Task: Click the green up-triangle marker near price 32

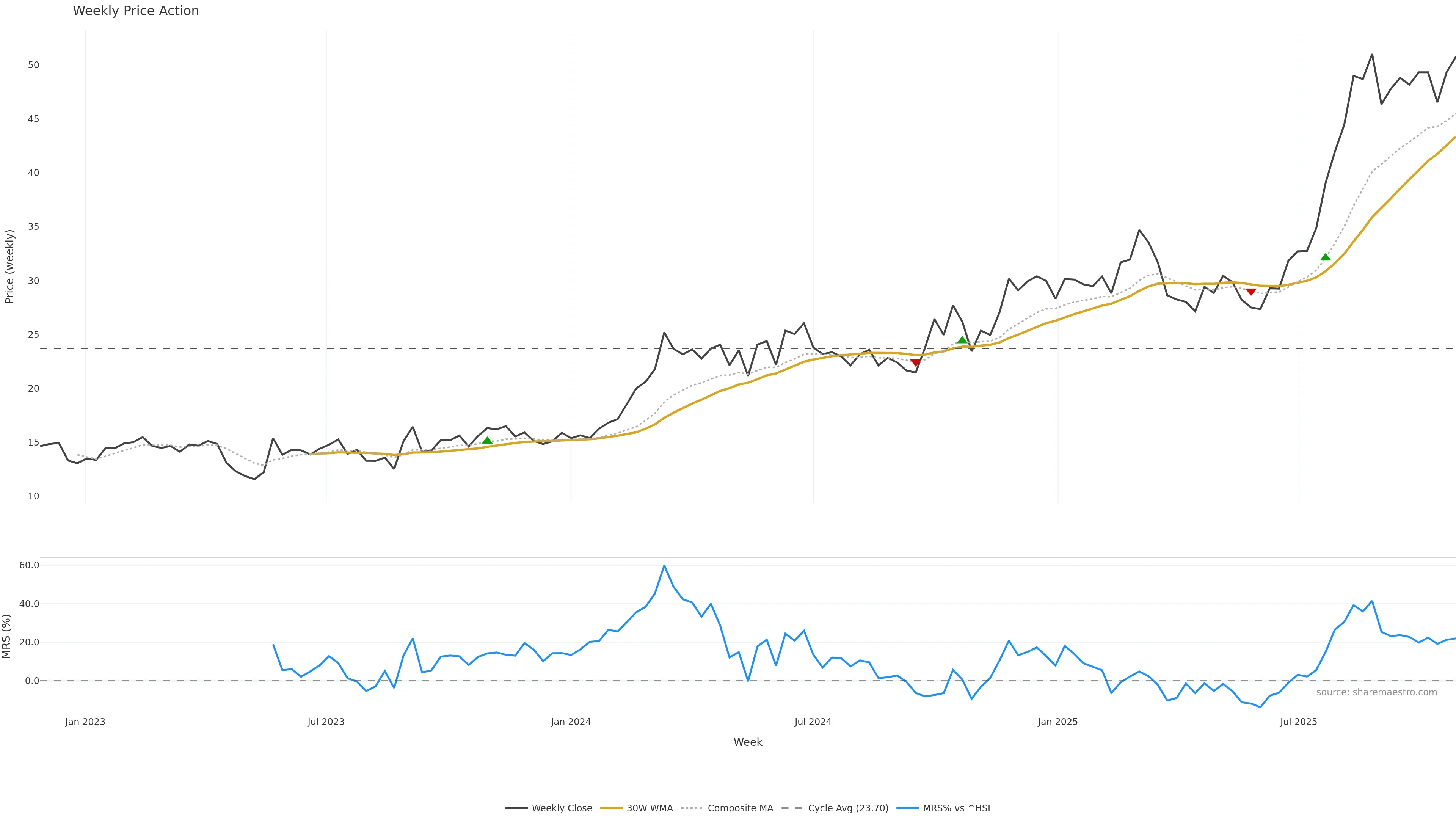Action: click(x=1326, y=257)
